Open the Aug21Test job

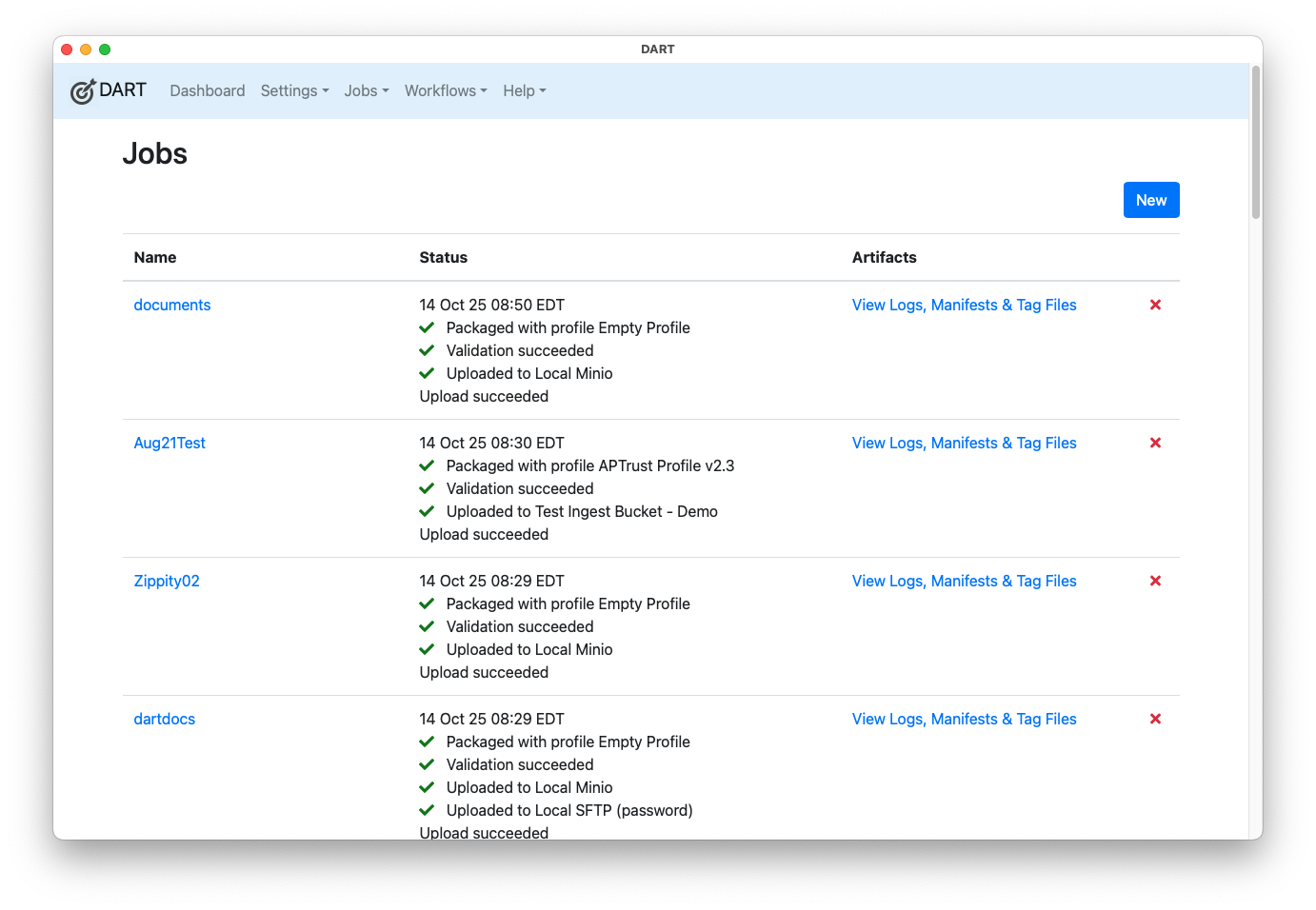169,443
